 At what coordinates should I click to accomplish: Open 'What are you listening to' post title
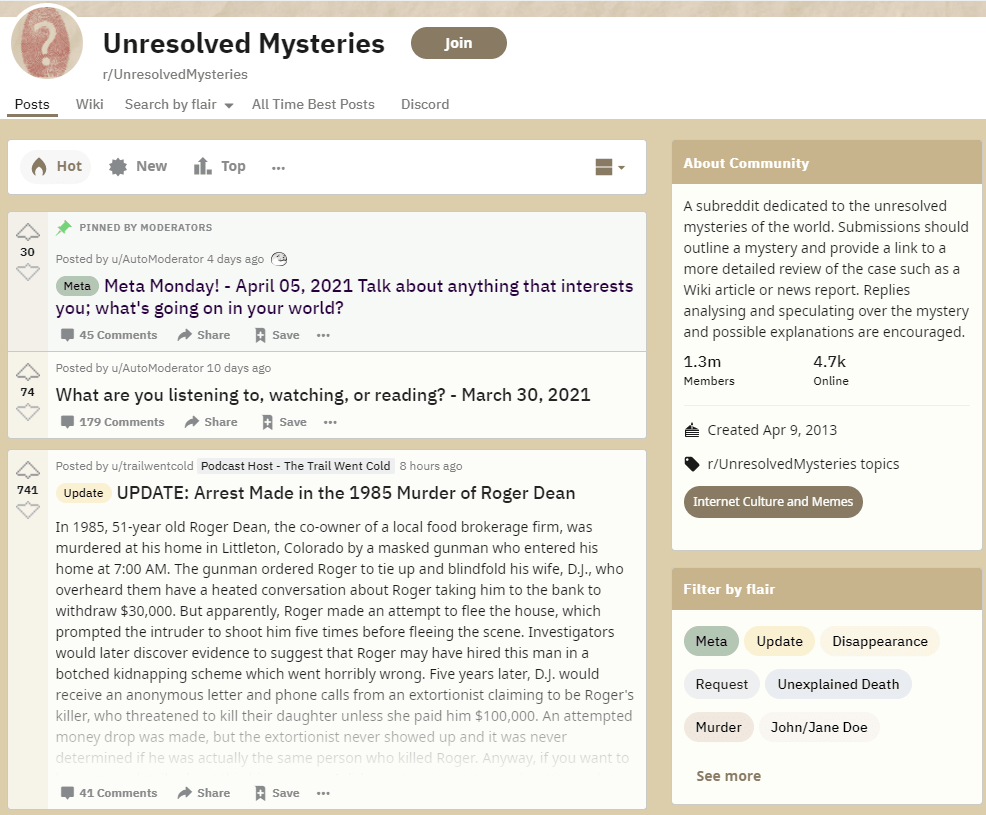click(x=323, y=395)
